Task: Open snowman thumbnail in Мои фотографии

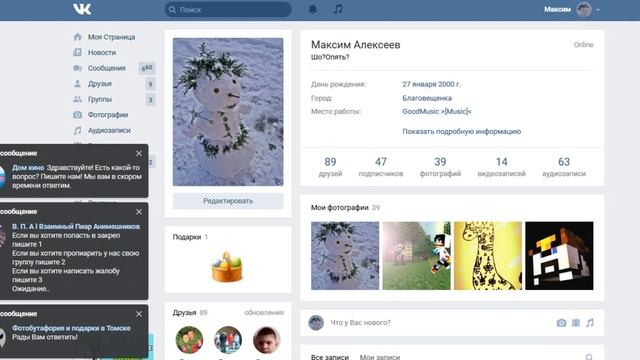Action: [x=345, y=256]
